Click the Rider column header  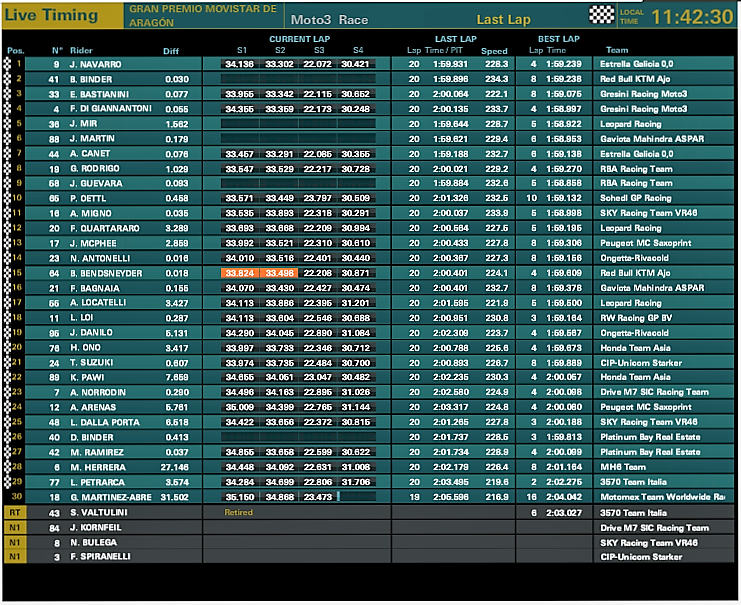pos(81,50)
